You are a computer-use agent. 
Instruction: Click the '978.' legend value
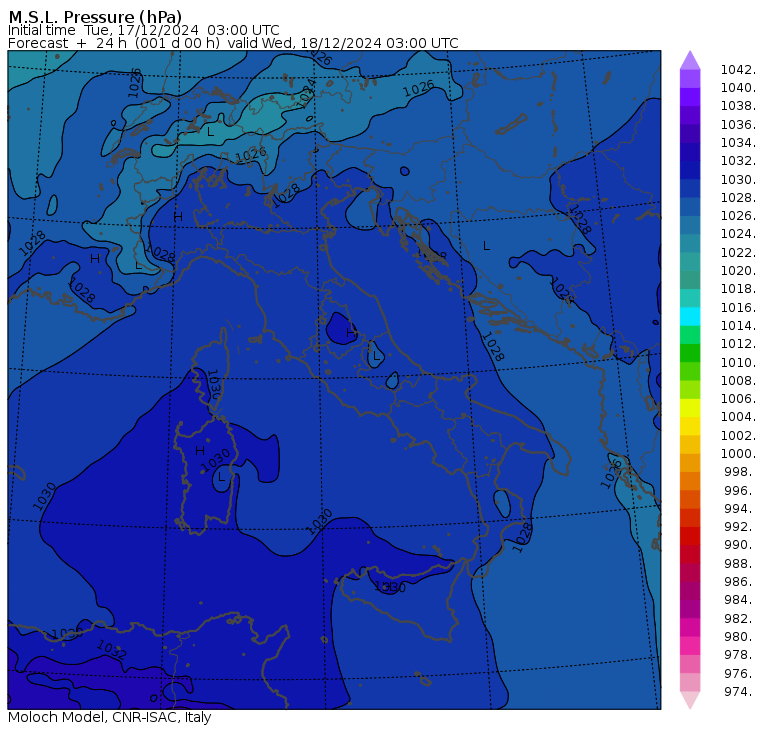coord(740,655)
